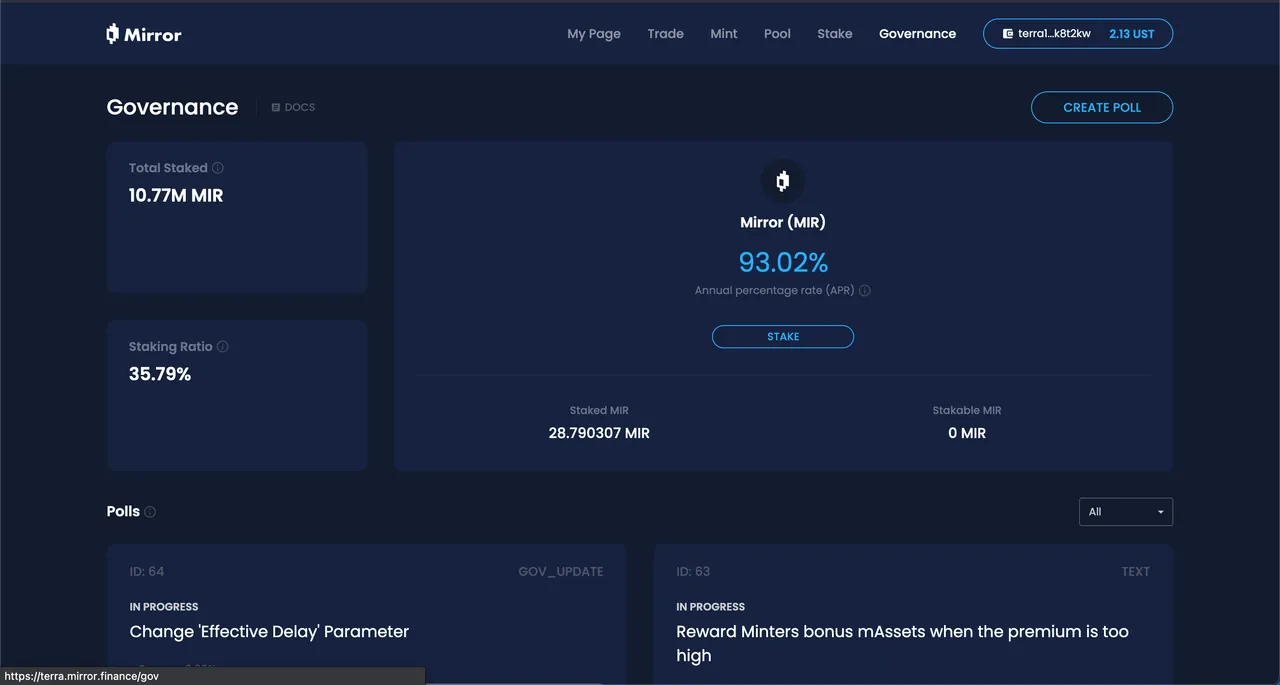Click the Mirror (MIR) name text
The image size is (1280, 685).
(783, 223)
